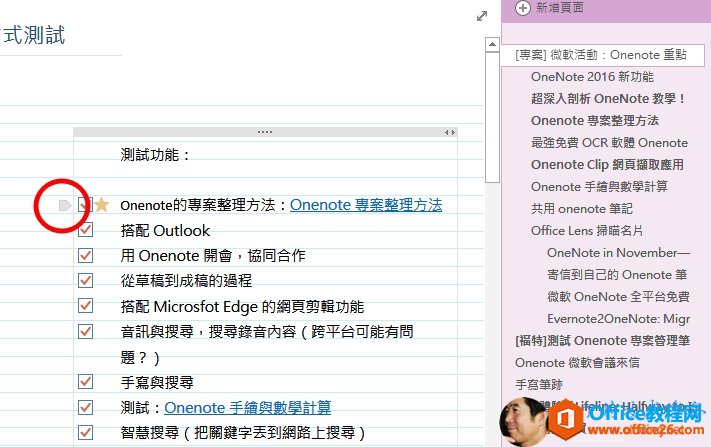Viewport: 711px width, 447px height.
Task: Open the OneNote in November subpage
Action: click(x=618, y=253)
